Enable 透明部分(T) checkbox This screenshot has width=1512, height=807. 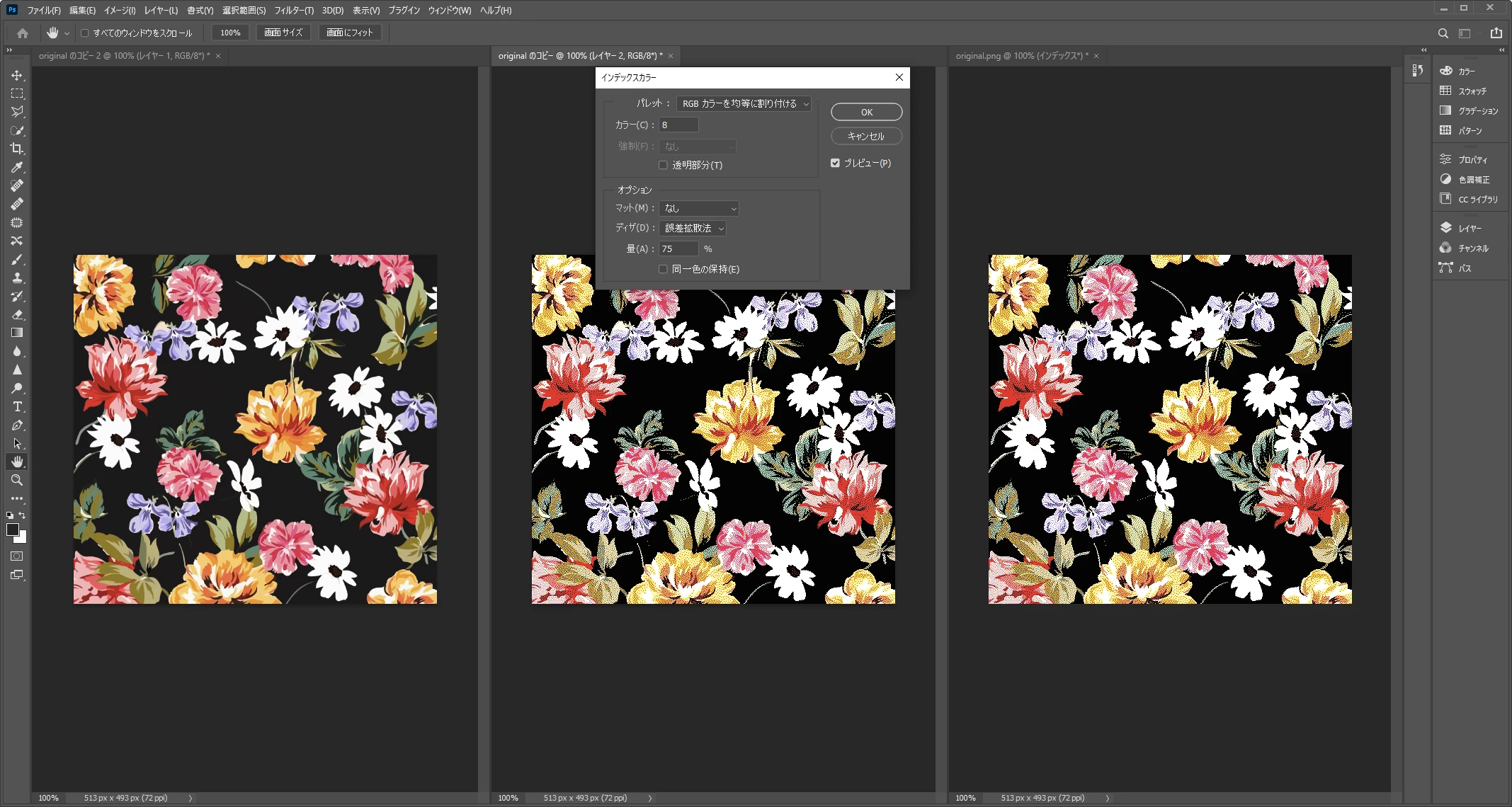pyautogui.click(x=663, y=165)
